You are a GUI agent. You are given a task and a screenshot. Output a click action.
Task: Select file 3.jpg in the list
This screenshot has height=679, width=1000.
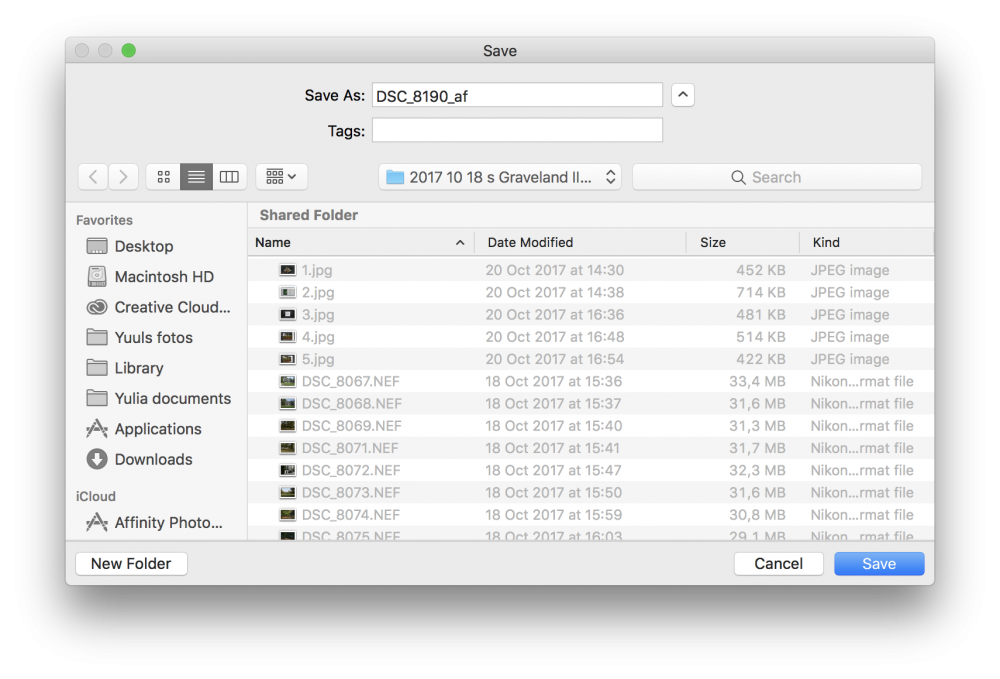coord(591,315)
